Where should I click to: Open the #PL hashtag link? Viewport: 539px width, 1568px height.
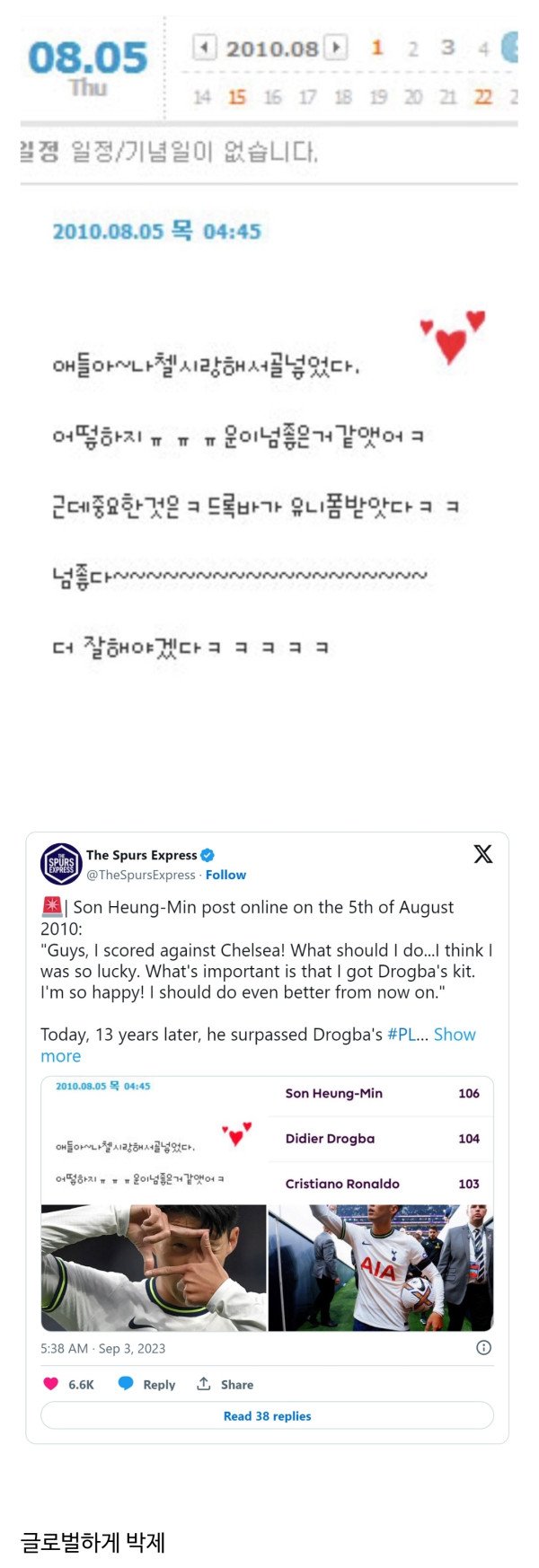point(402,1035)
